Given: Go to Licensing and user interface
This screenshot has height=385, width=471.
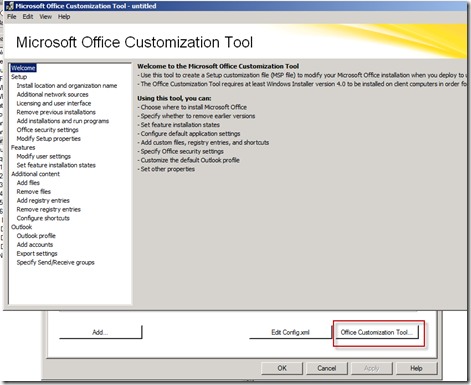Looking at the screenshot, I should (x=54, y=103).
